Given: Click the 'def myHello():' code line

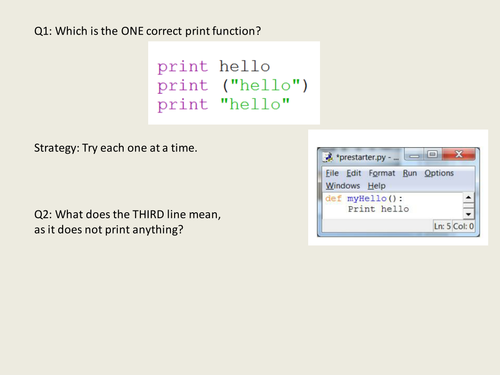Looking at the screenshot, I should pos(364,198).
